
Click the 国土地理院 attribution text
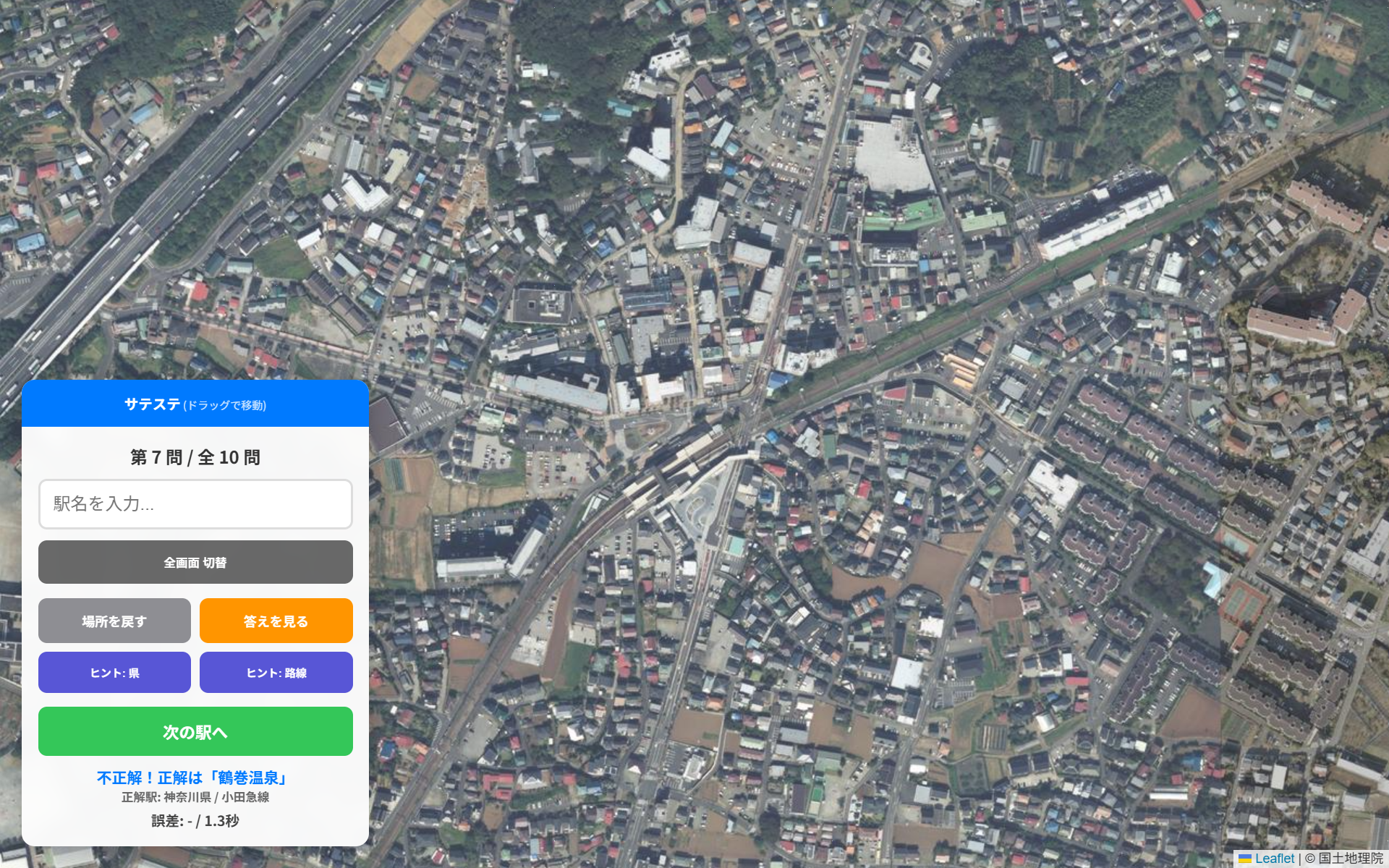(x=1351, y=859)
